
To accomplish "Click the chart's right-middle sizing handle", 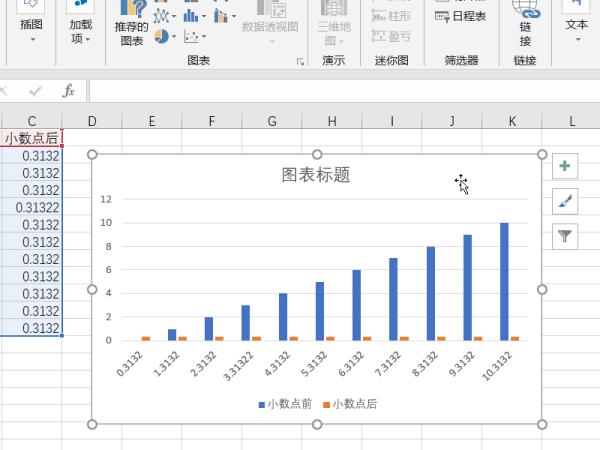I will click(x=542, y=289).
